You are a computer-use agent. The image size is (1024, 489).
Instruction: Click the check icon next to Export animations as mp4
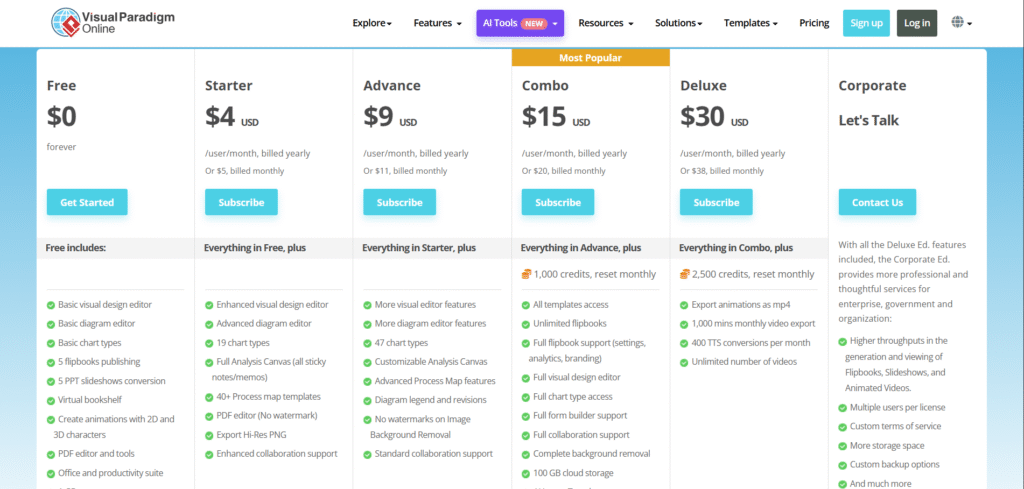684,305
